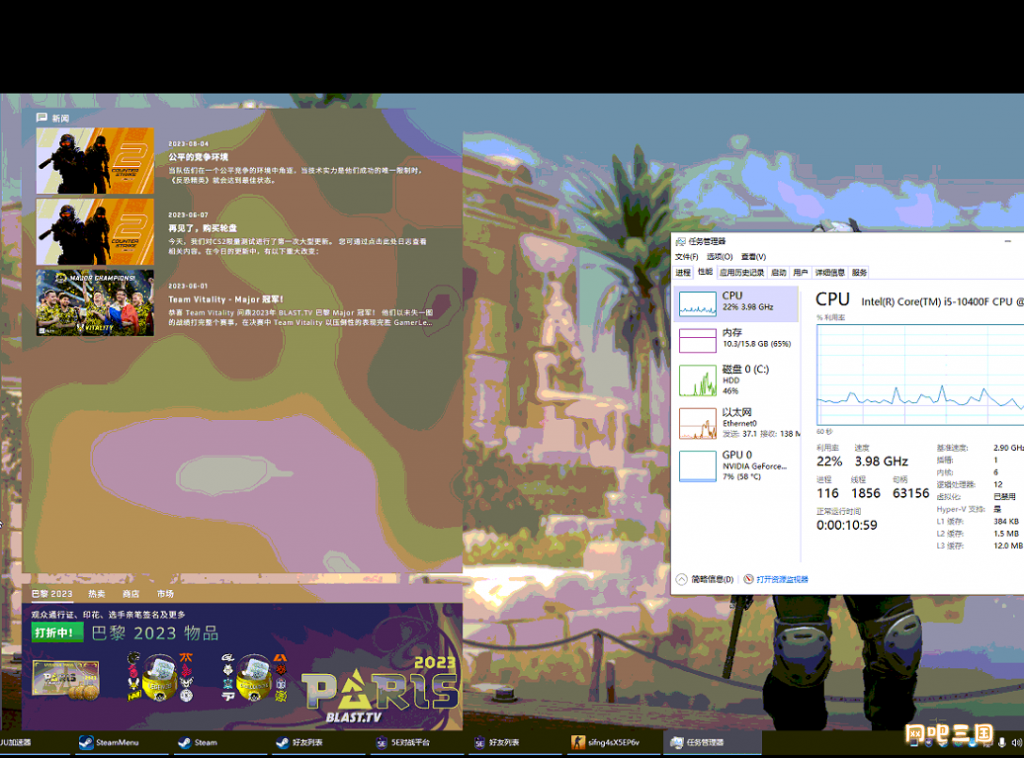Select the Challengers sticker capsule icon
Screen dimensions: 1024x758
(254, 677)
